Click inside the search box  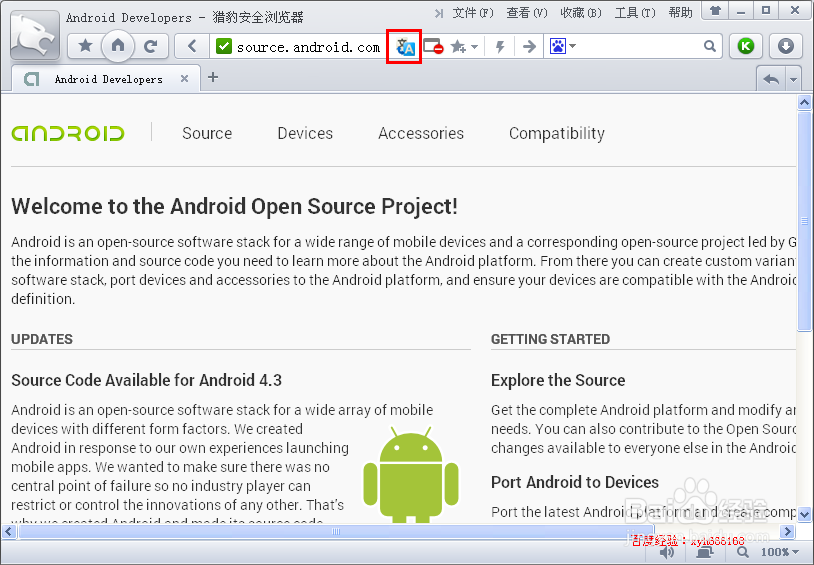(639, 46)
